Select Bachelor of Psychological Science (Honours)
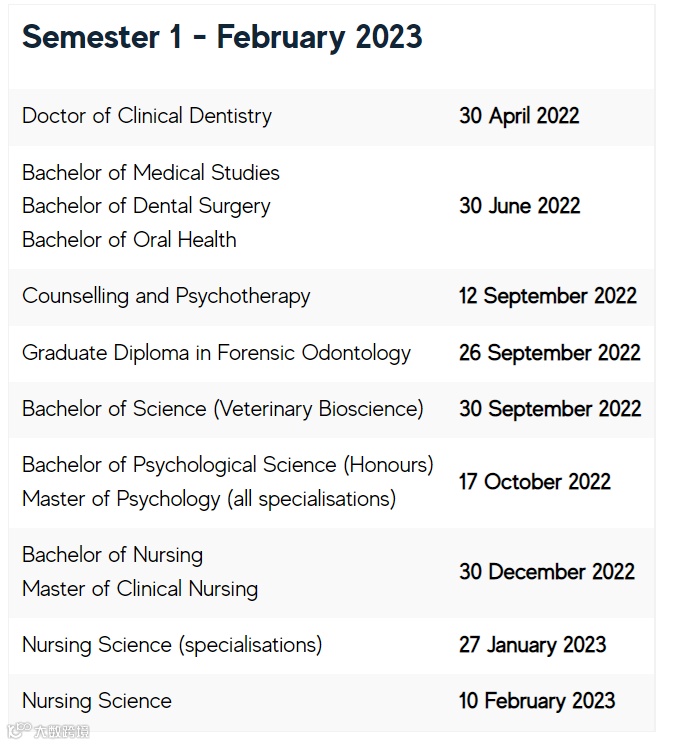This screenshot has width=675, height=745. click(x=228, y=465)
